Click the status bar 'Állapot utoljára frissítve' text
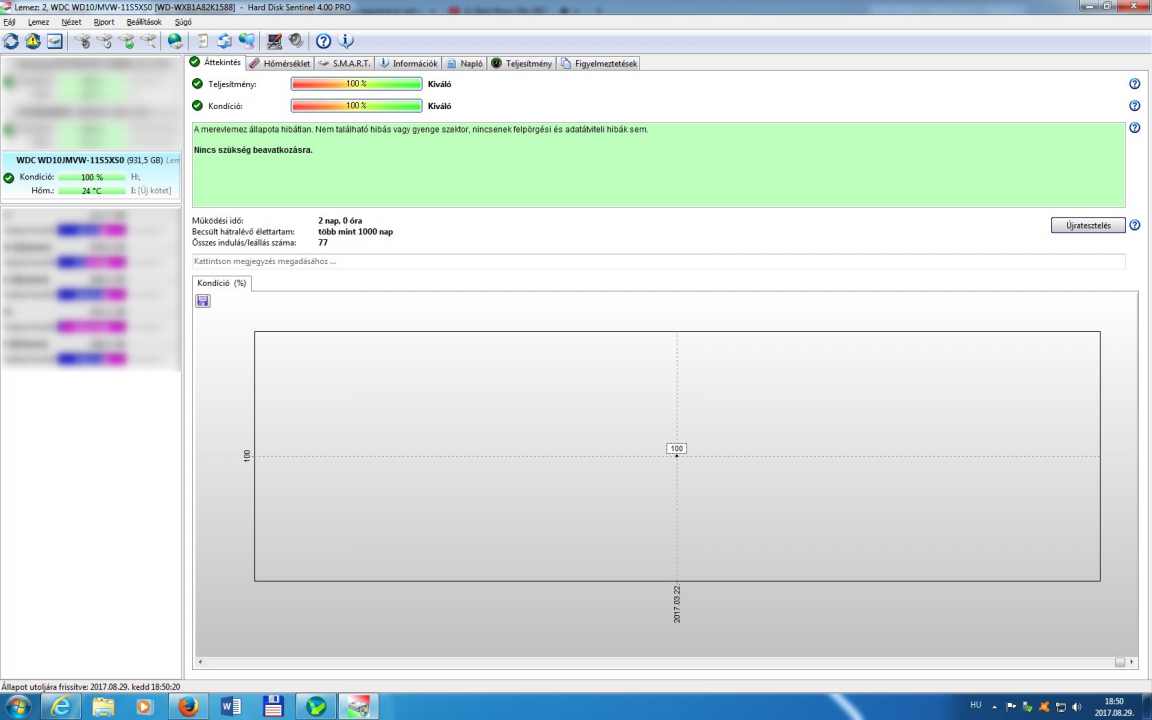Viewport: 1152px width, 720px height. [x=91, y=687]
